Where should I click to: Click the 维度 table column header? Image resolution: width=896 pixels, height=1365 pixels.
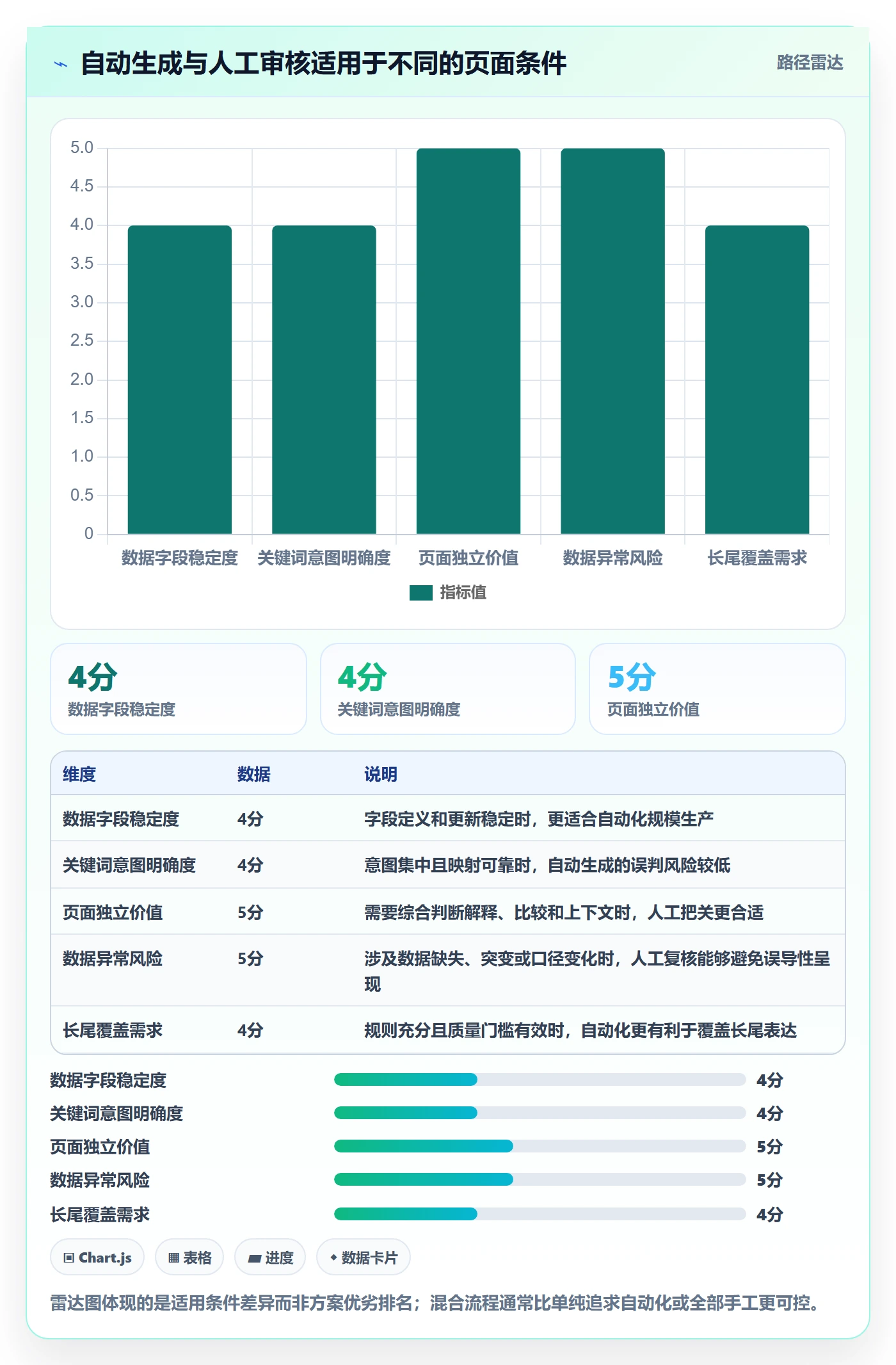(x=79, y=775)
